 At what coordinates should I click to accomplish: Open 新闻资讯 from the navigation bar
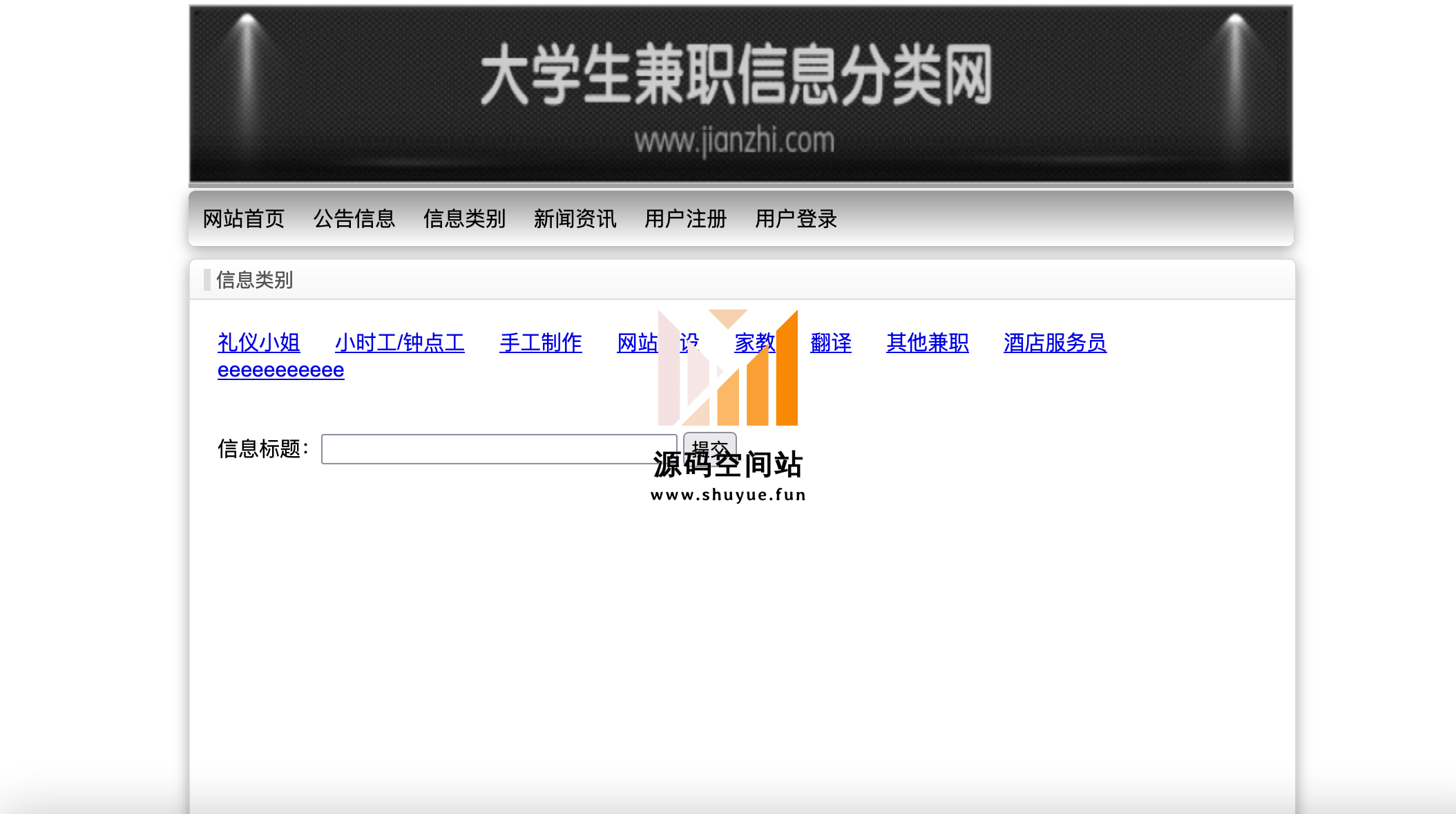pos(575,219)
